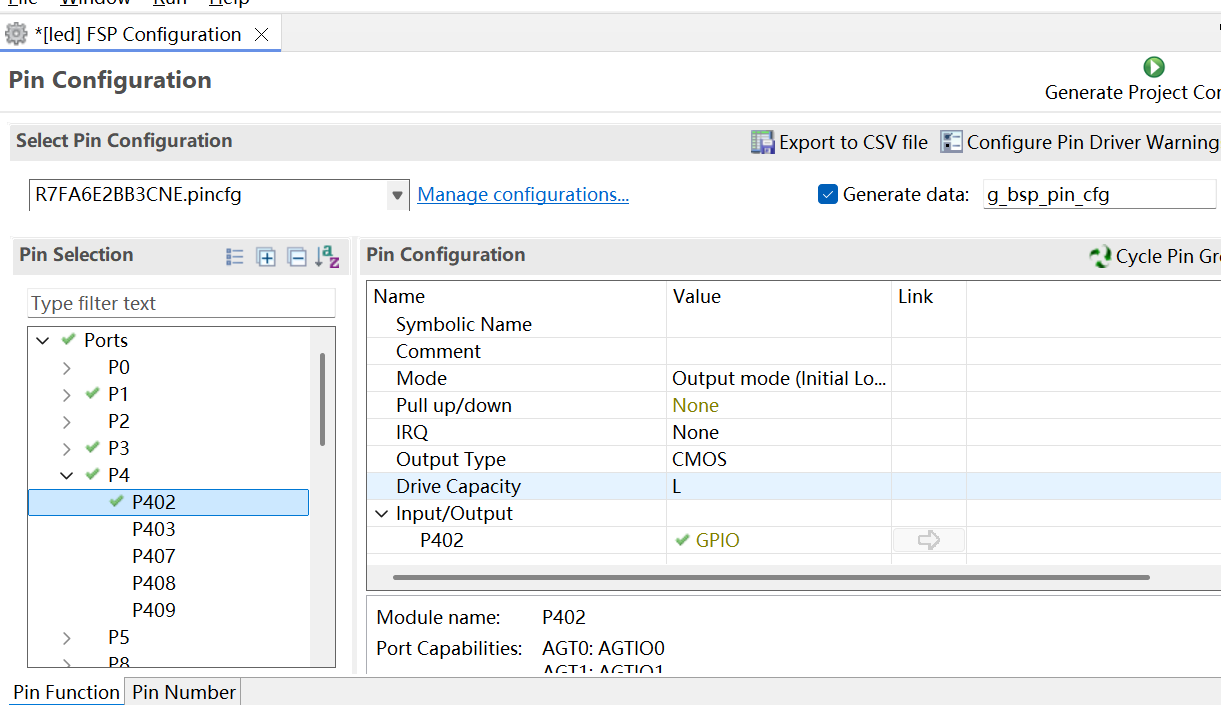This screenshot has width=1221, height=705.
Task: Collapse the P4 port node
Action: [67, 475]
